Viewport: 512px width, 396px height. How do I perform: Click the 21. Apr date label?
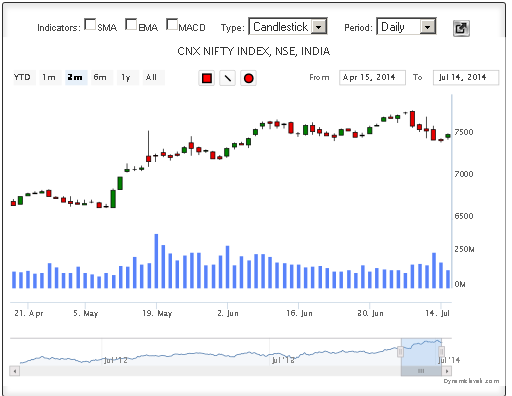click(x=29, y=313)
